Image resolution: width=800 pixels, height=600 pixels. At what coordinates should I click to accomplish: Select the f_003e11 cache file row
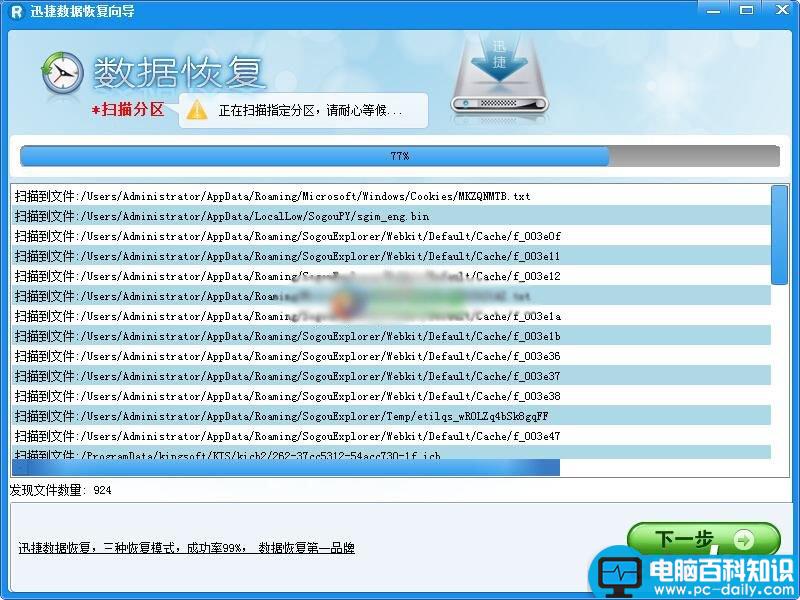click(x=391, y=256)
